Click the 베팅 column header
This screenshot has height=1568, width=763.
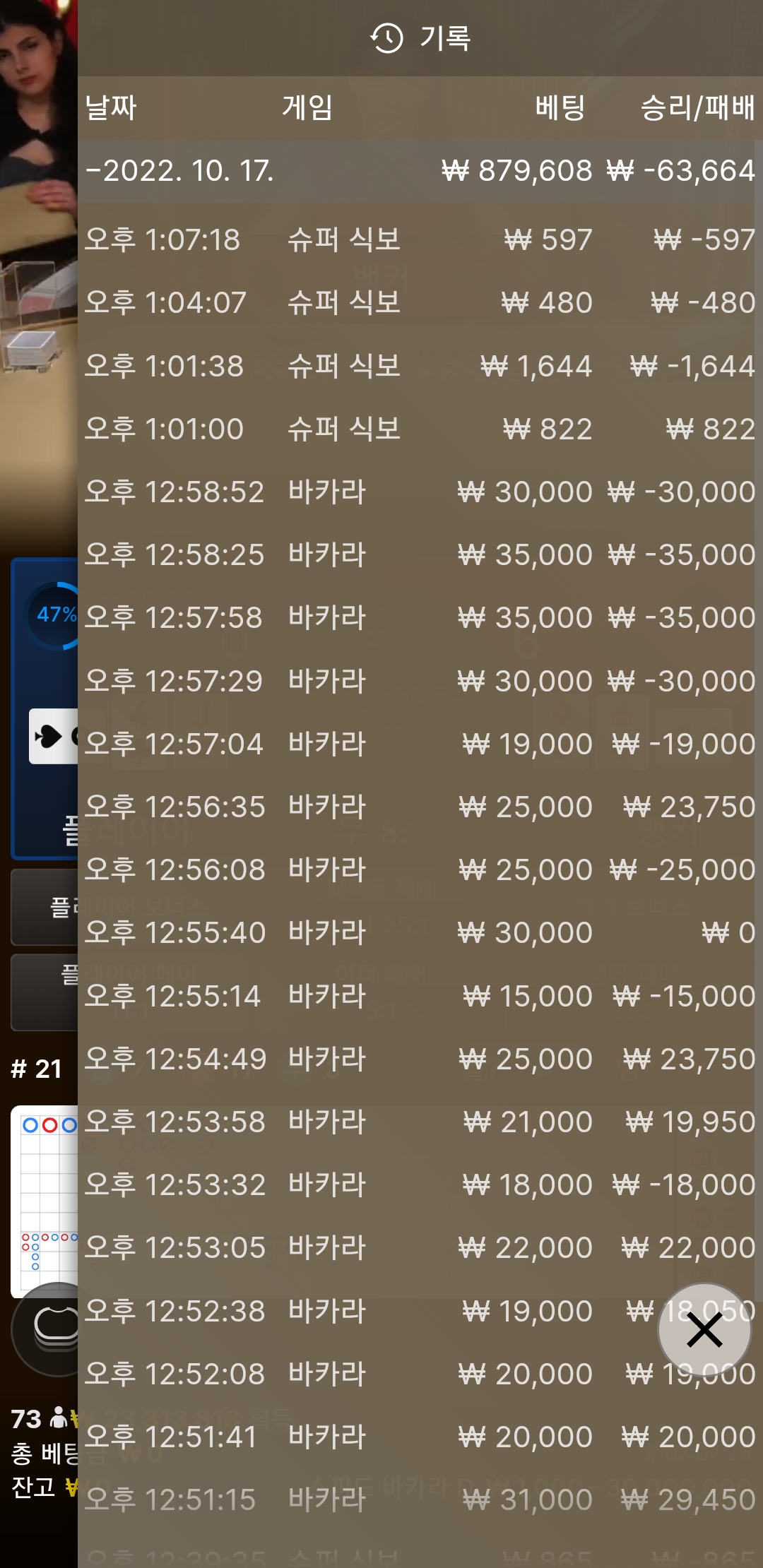click(x=560, y=108)
